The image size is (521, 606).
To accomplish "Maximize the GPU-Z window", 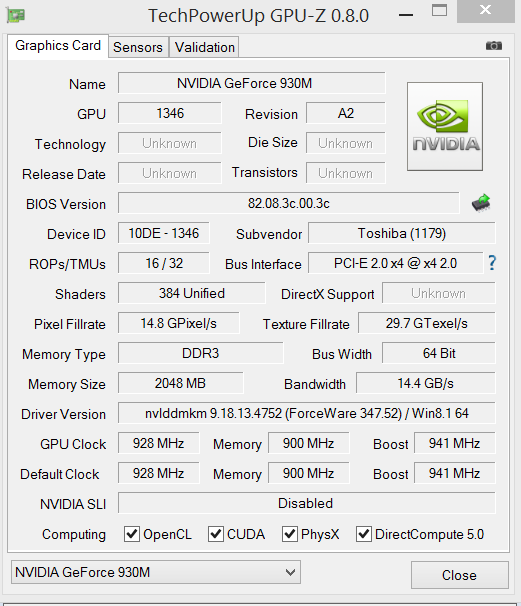I will [x=439, y=10].
